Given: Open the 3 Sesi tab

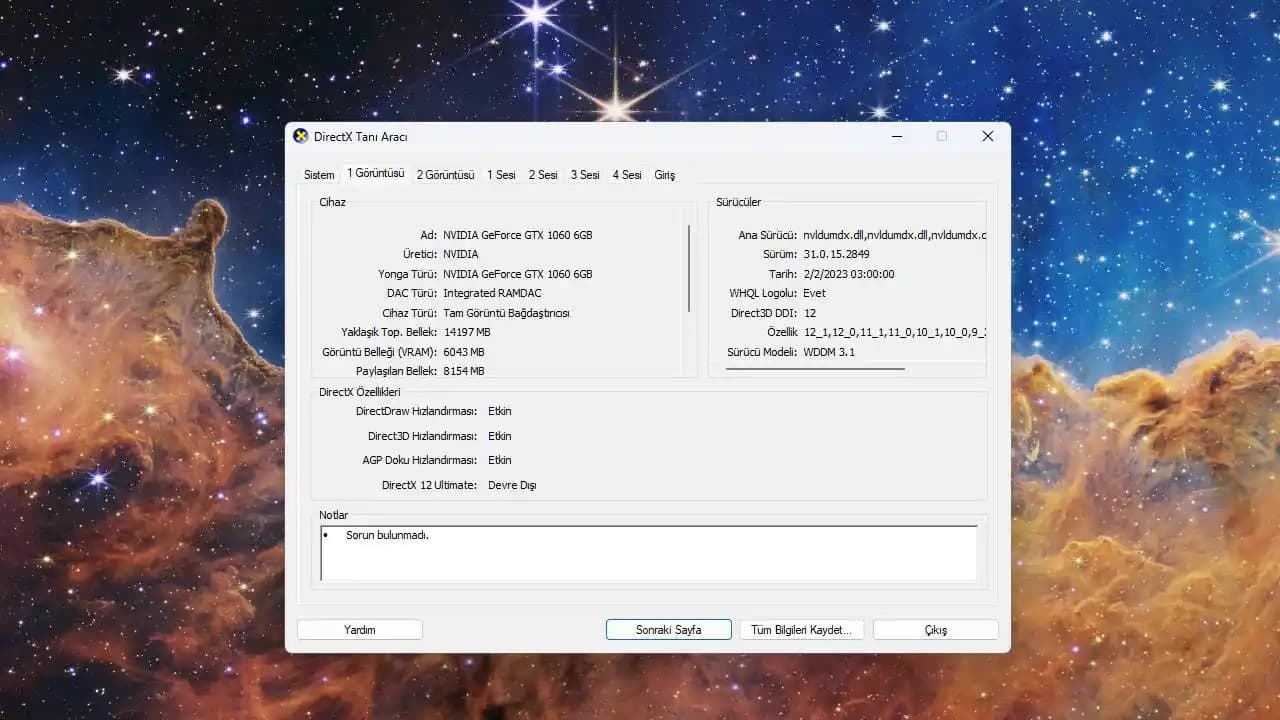Looking at the screenshot, I should 585,175.
